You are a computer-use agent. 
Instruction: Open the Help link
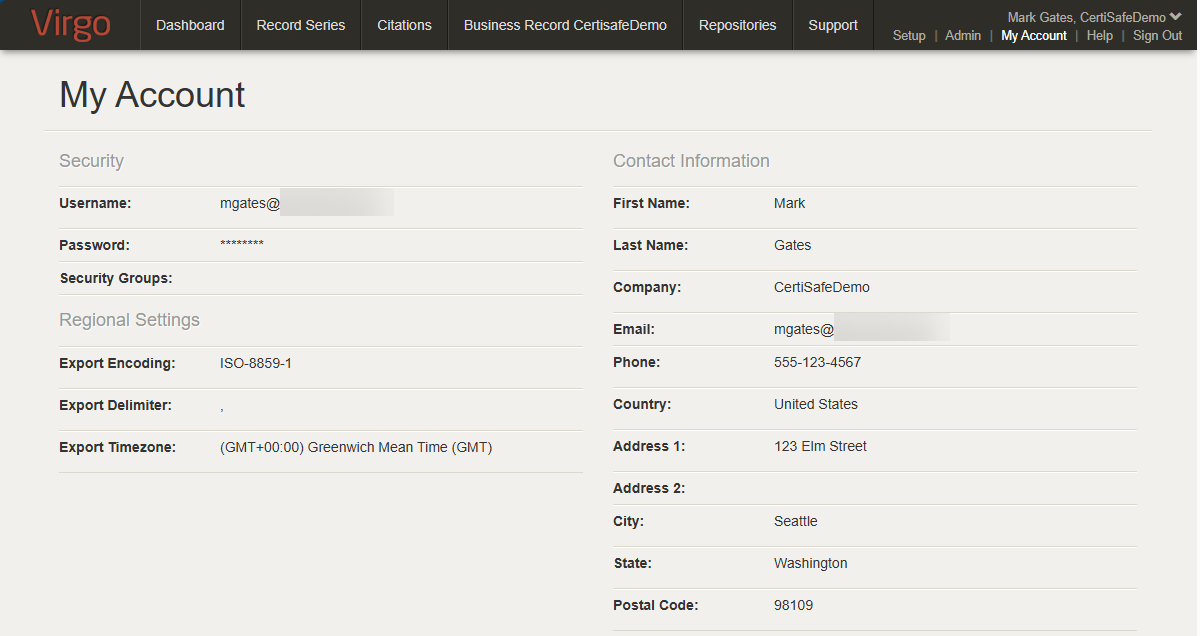click(1099, 36)
